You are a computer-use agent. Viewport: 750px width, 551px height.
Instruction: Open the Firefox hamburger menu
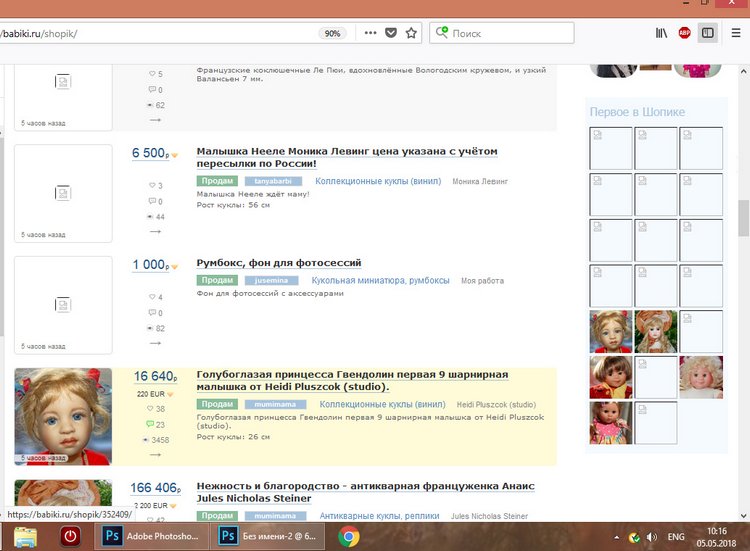[x=736, y=33]
